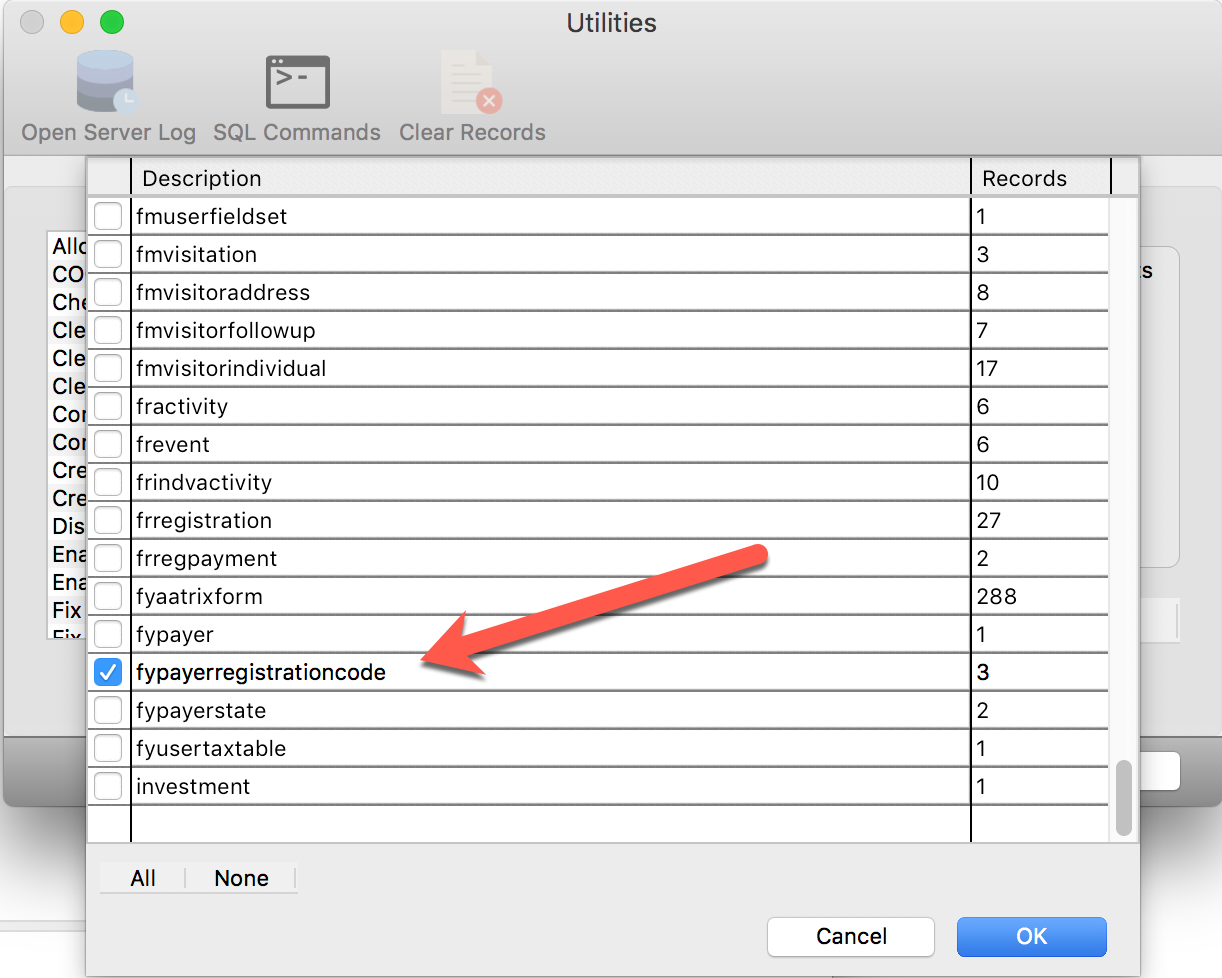Click the table's vertical scrollbar thumb
The image size is (1222, 978).
pos(1124,797)
